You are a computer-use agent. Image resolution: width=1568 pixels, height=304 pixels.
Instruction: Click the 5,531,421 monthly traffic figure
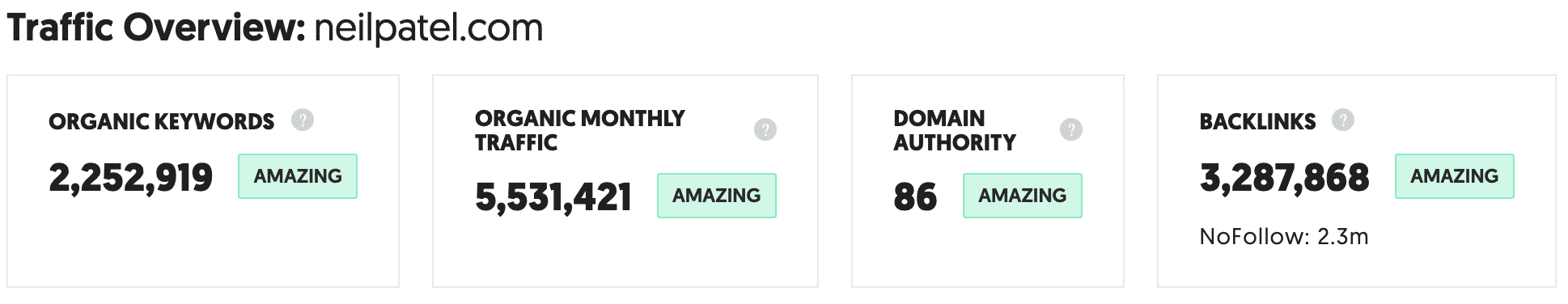point(553,197)
